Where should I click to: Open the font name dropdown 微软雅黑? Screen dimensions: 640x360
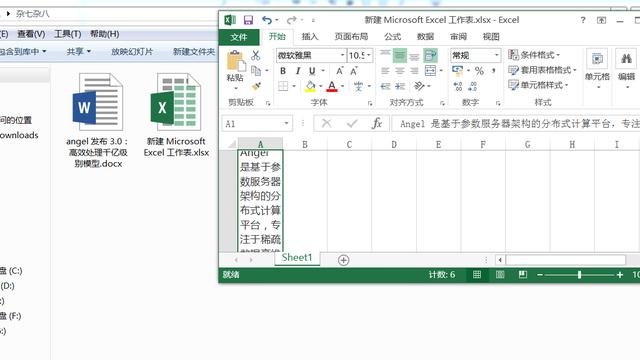pyautogui.click(x=342, y=55)
